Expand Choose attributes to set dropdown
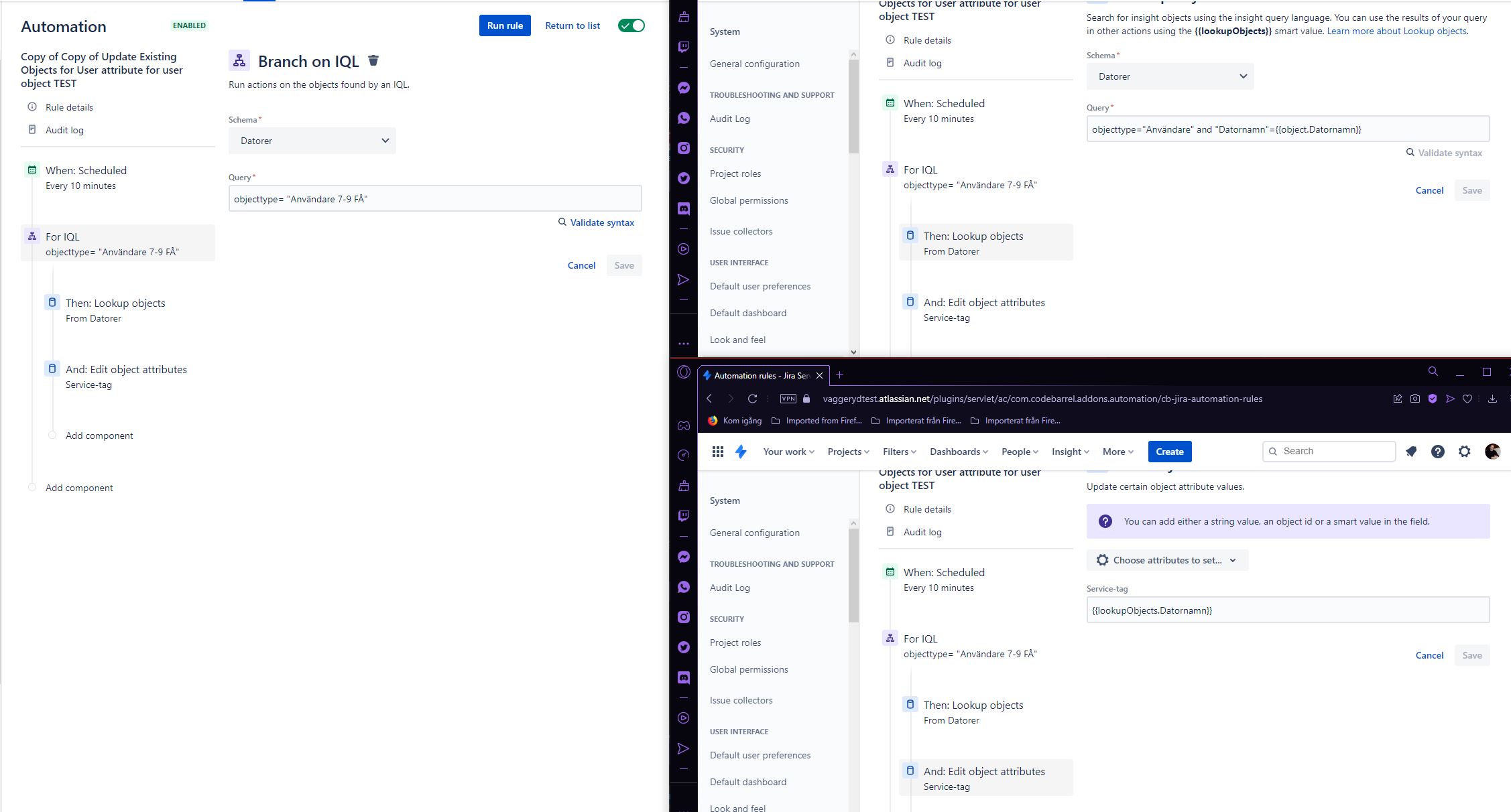1511x812 pixels. click(x=1167, y=560)
